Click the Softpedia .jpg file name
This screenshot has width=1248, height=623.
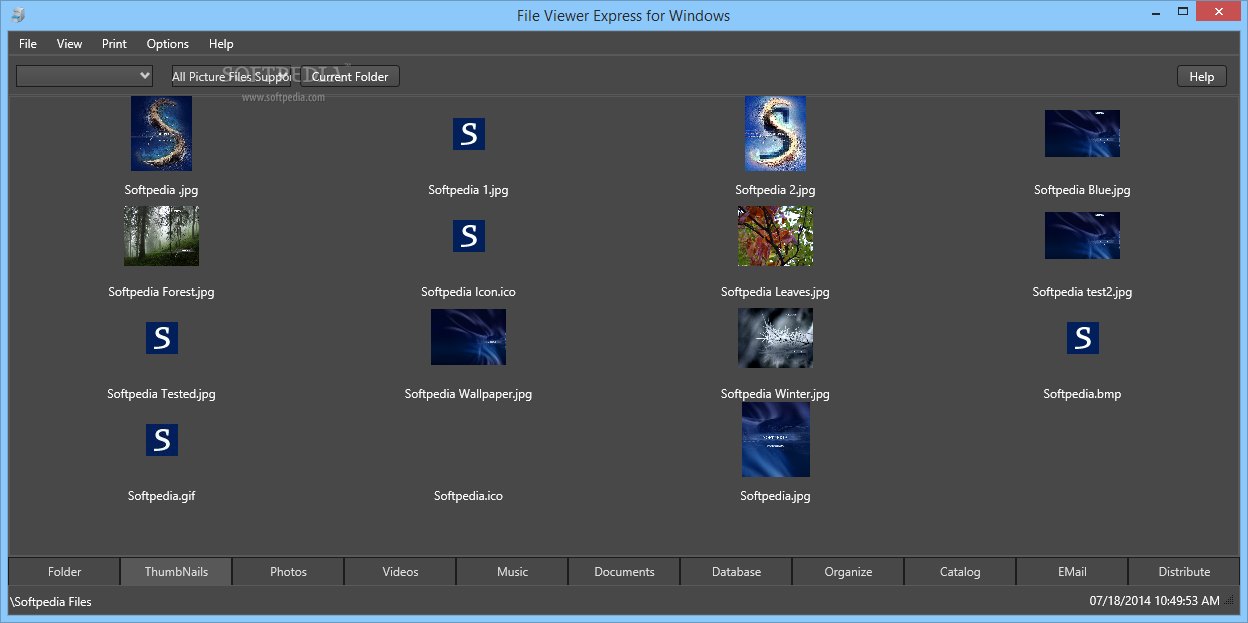point(162,190)
